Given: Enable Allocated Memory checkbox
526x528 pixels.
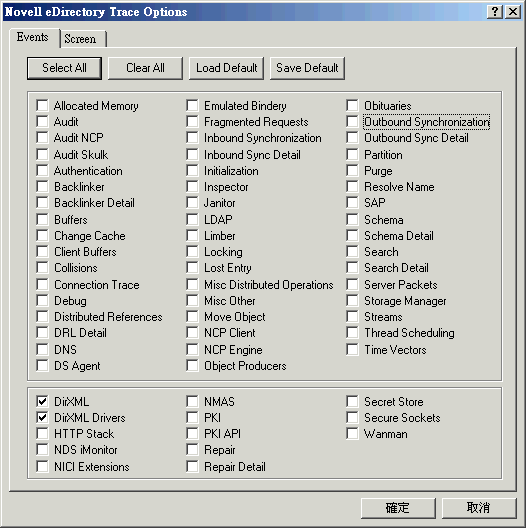Looking at the screenshot, I should pyautogui.click(x=42, y=105).
